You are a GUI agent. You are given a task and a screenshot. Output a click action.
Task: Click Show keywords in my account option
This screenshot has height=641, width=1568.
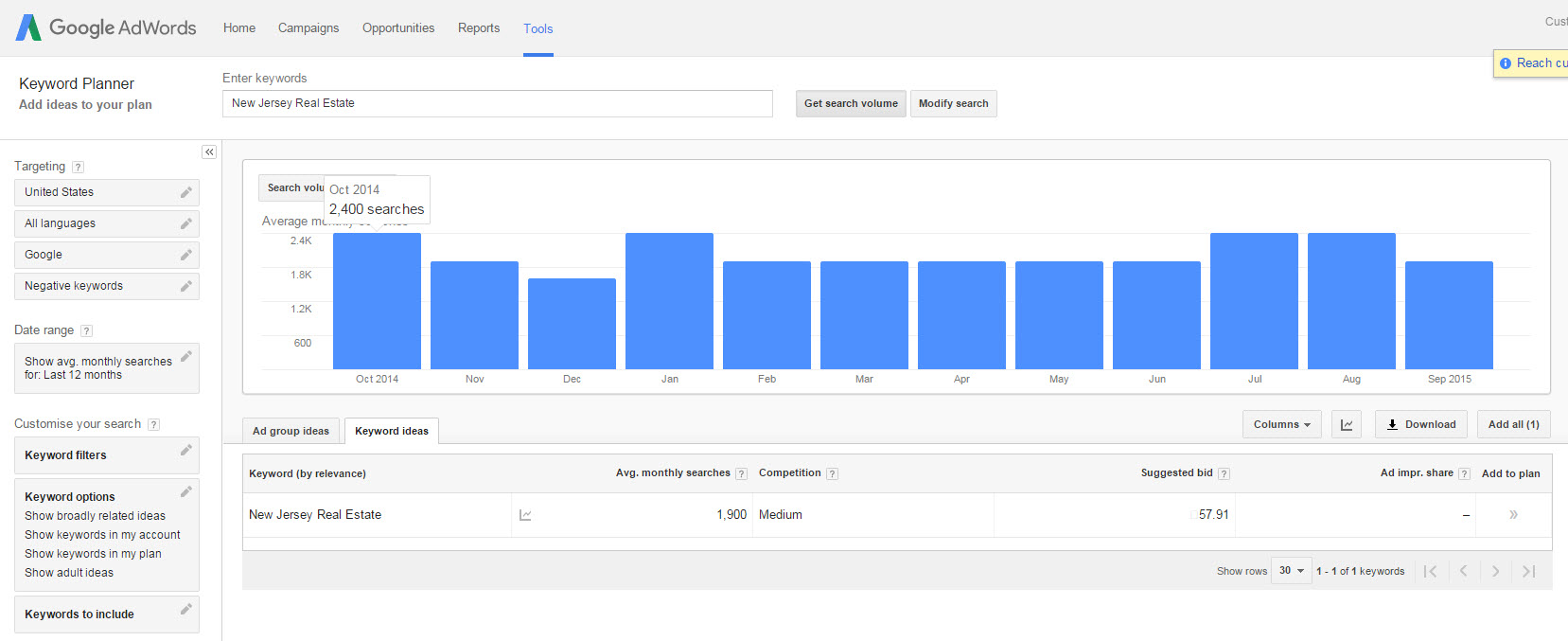coord(102,535)
